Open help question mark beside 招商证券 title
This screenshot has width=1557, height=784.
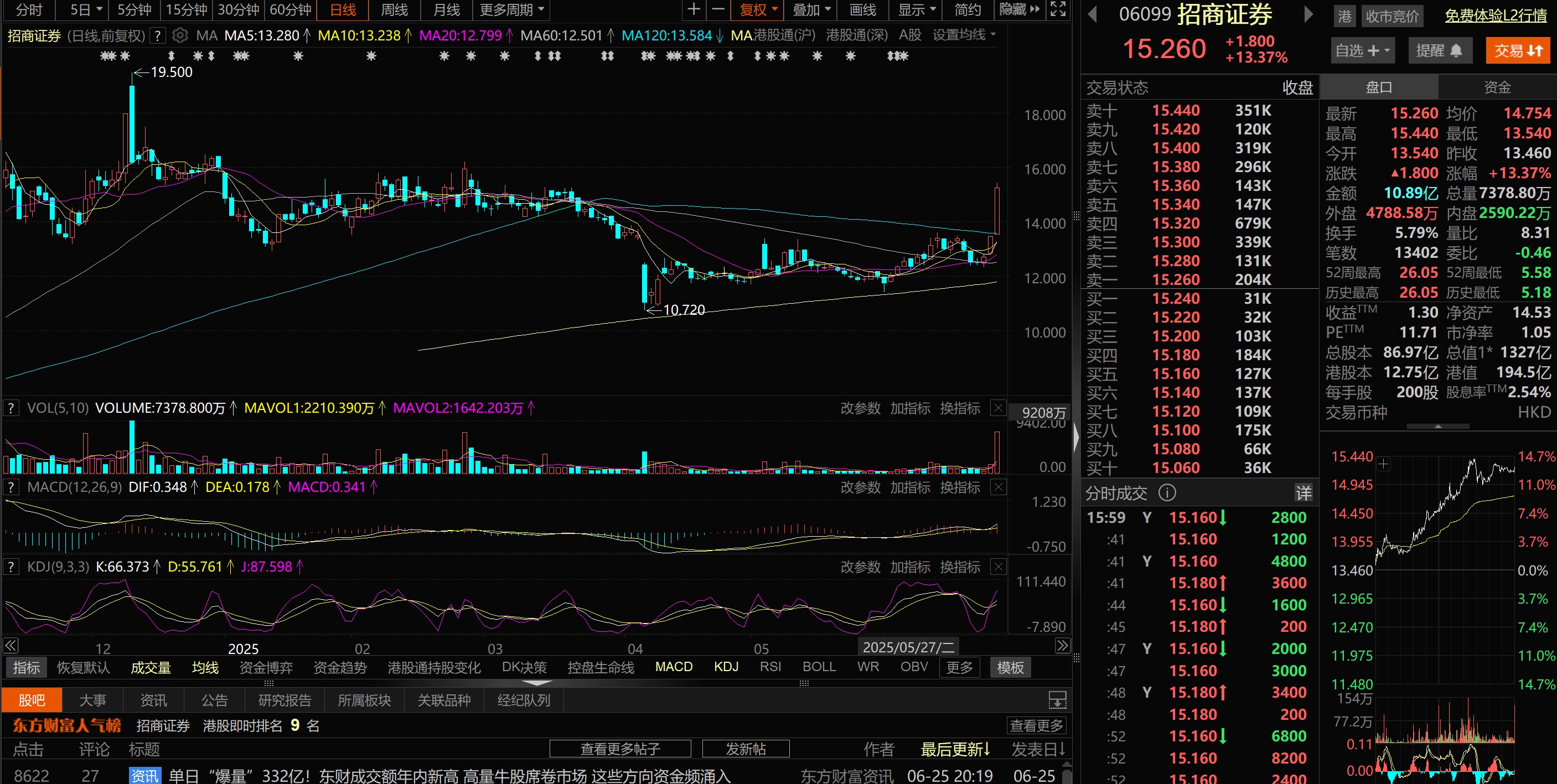click(x=157, y=35)
